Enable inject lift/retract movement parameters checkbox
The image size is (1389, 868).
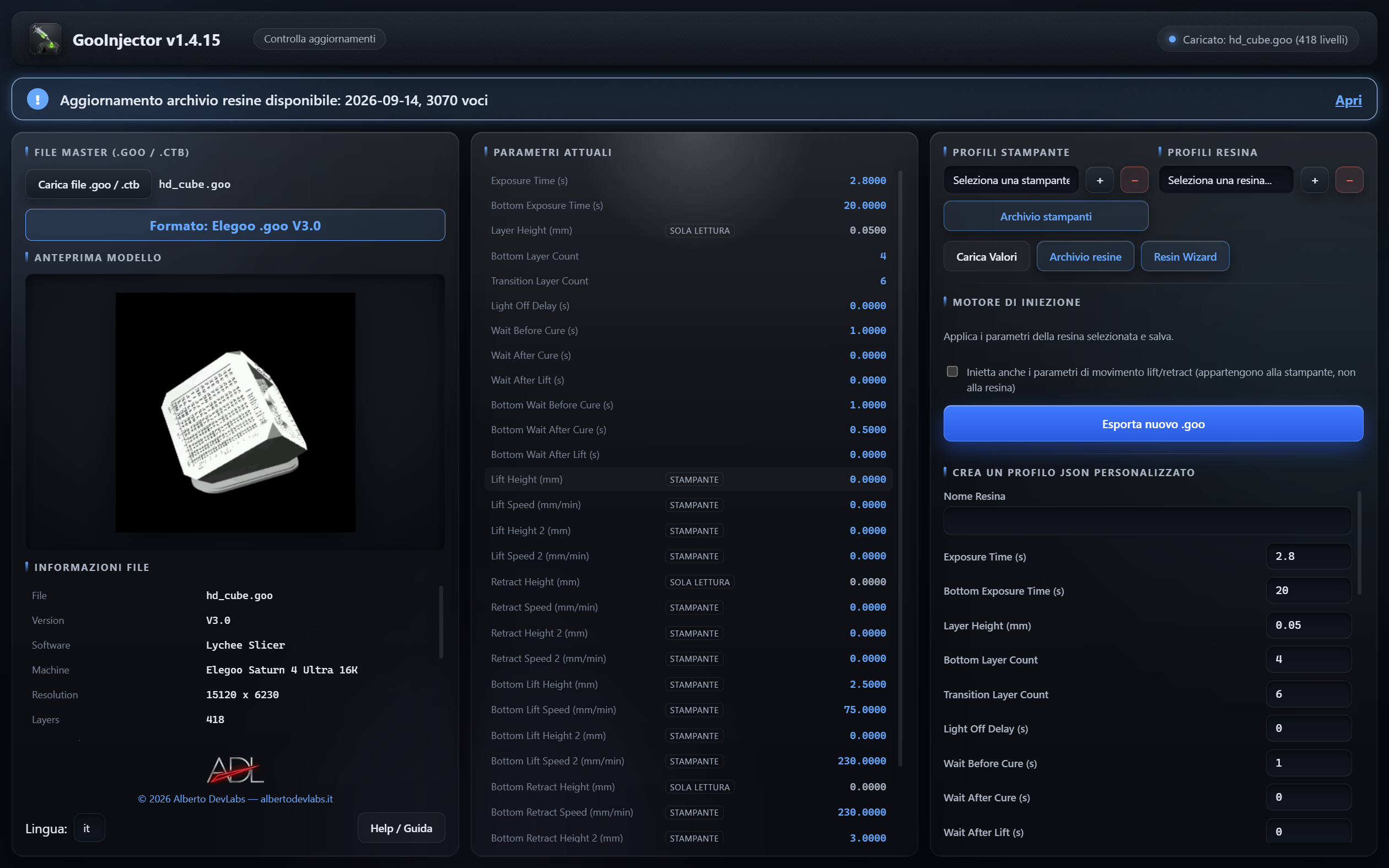952,371
